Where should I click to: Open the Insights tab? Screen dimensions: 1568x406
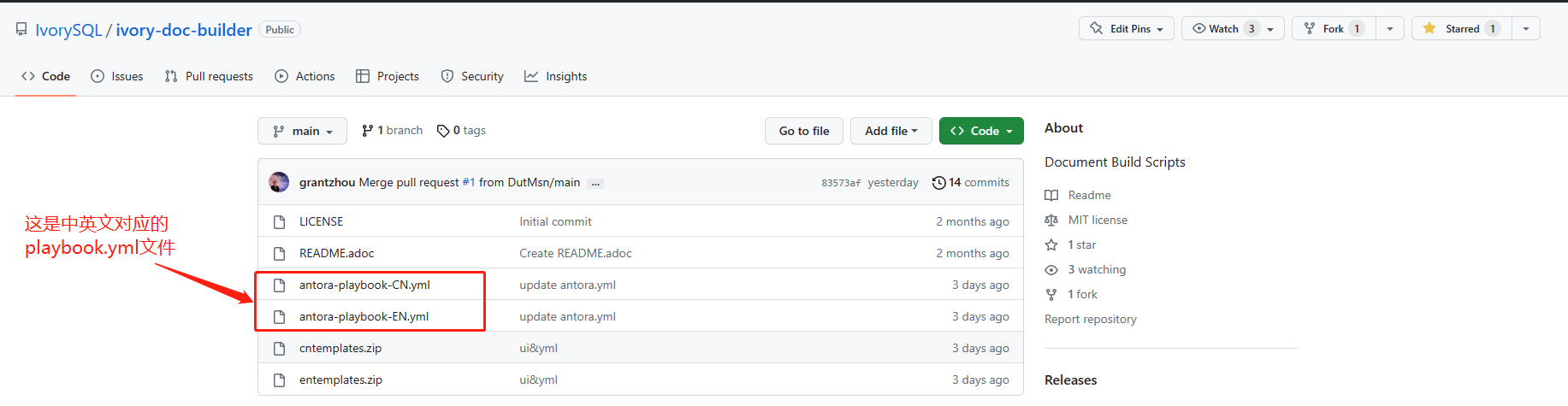[556, 76]
